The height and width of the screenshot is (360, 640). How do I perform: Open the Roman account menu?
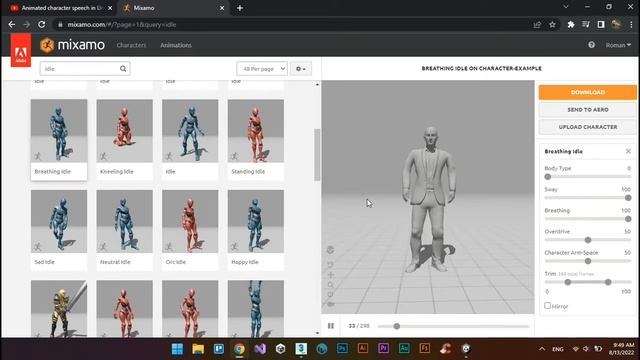pos(618,45)
